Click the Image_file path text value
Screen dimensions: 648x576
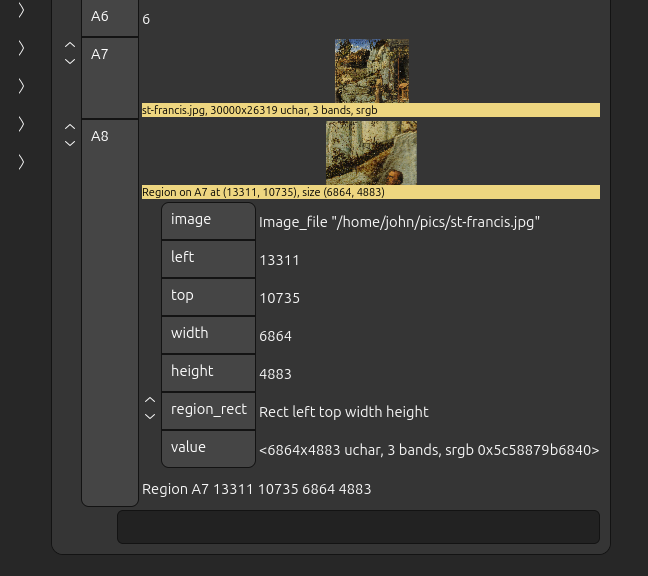pyautogui.click(x=399, y=222)
